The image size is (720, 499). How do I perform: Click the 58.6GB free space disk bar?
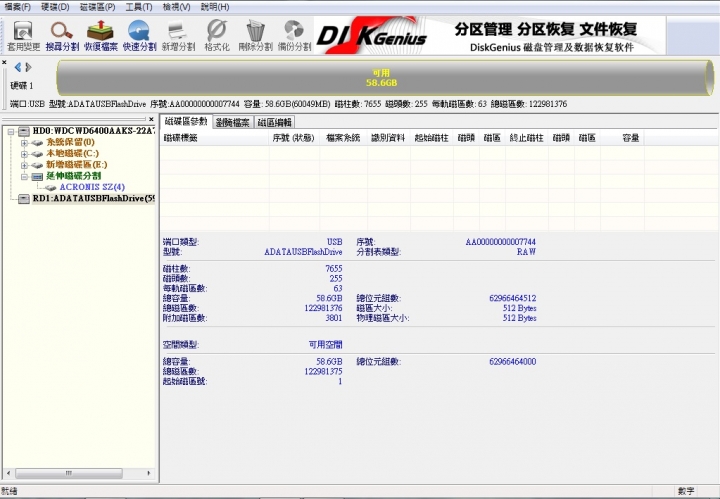pos(385,78)
